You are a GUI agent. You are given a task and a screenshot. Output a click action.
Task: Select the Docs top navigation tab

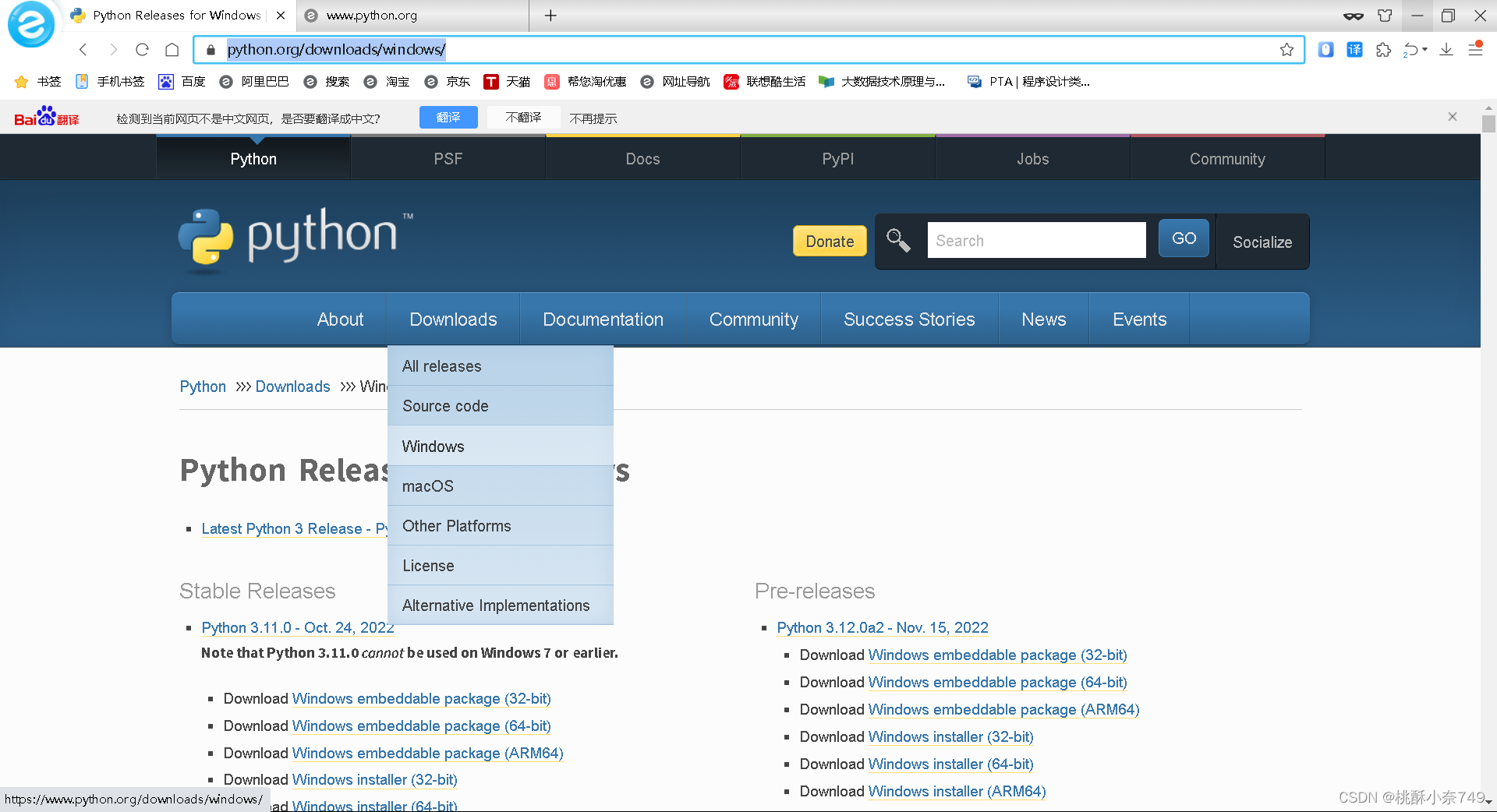coord(642,159)
